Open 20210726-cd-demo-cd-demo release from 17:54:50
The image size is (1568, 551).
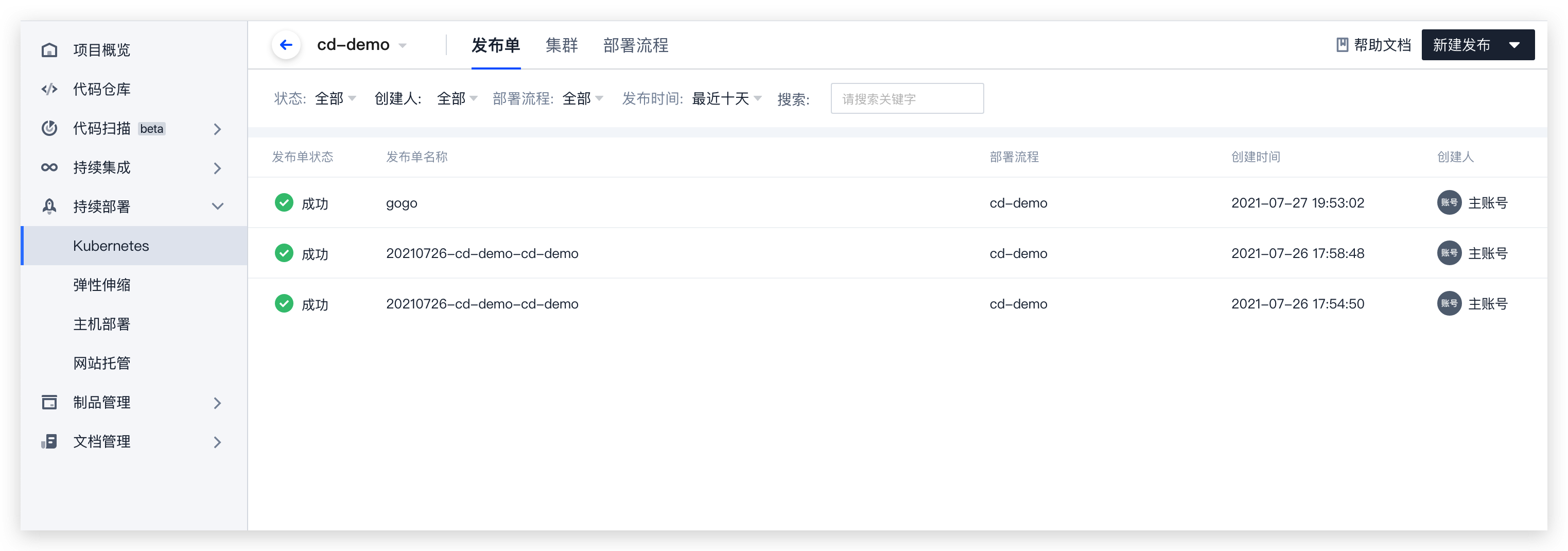482,304
